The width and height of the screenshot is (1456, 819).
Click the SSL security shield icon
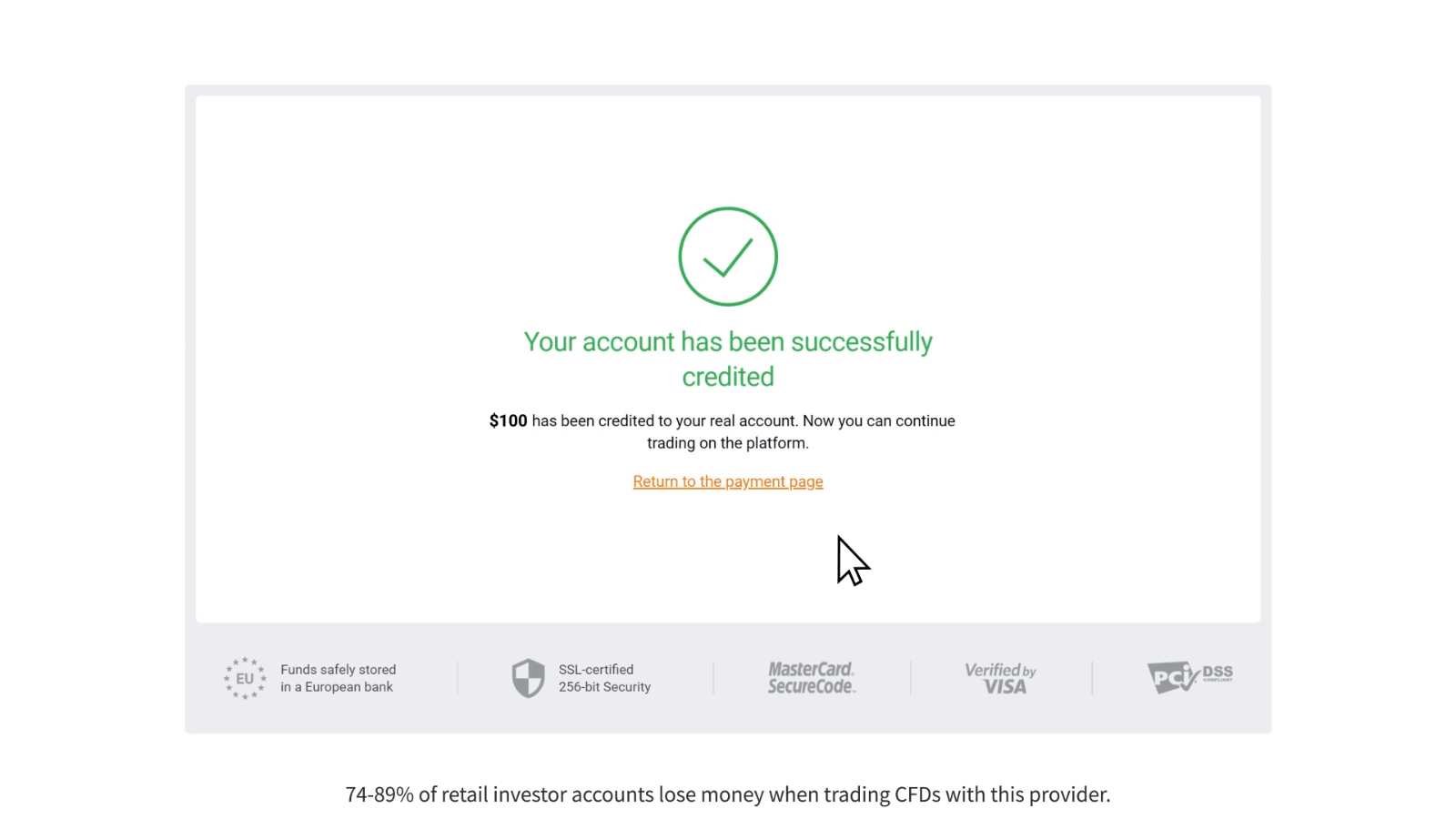pyautogui.click(x=528, y=678)
